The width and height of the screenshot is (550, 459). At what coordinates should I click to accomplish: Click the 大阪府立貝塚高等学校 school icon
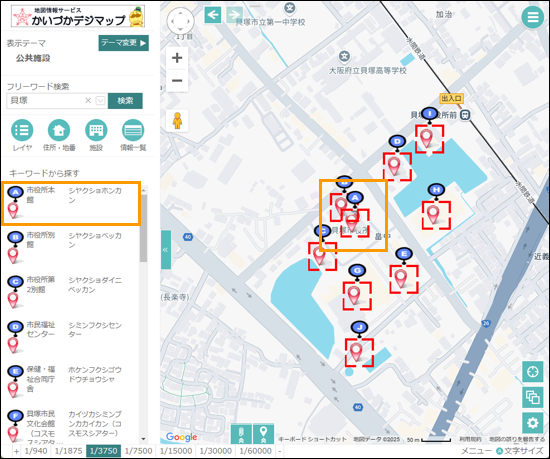tap(344, 56)
